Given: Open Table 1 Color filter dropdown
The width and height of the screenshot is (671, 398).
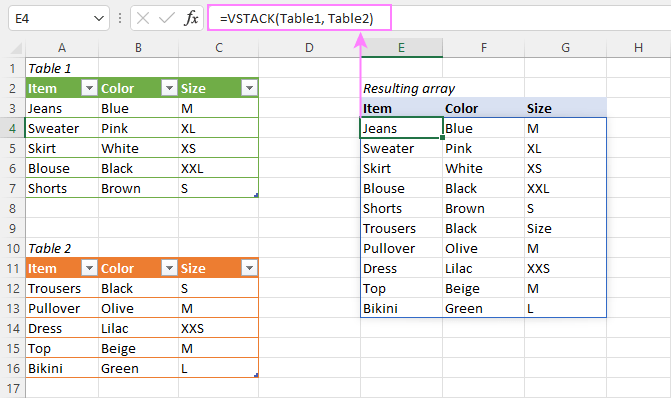Looking at the screenshot, I should coord(169,88).
